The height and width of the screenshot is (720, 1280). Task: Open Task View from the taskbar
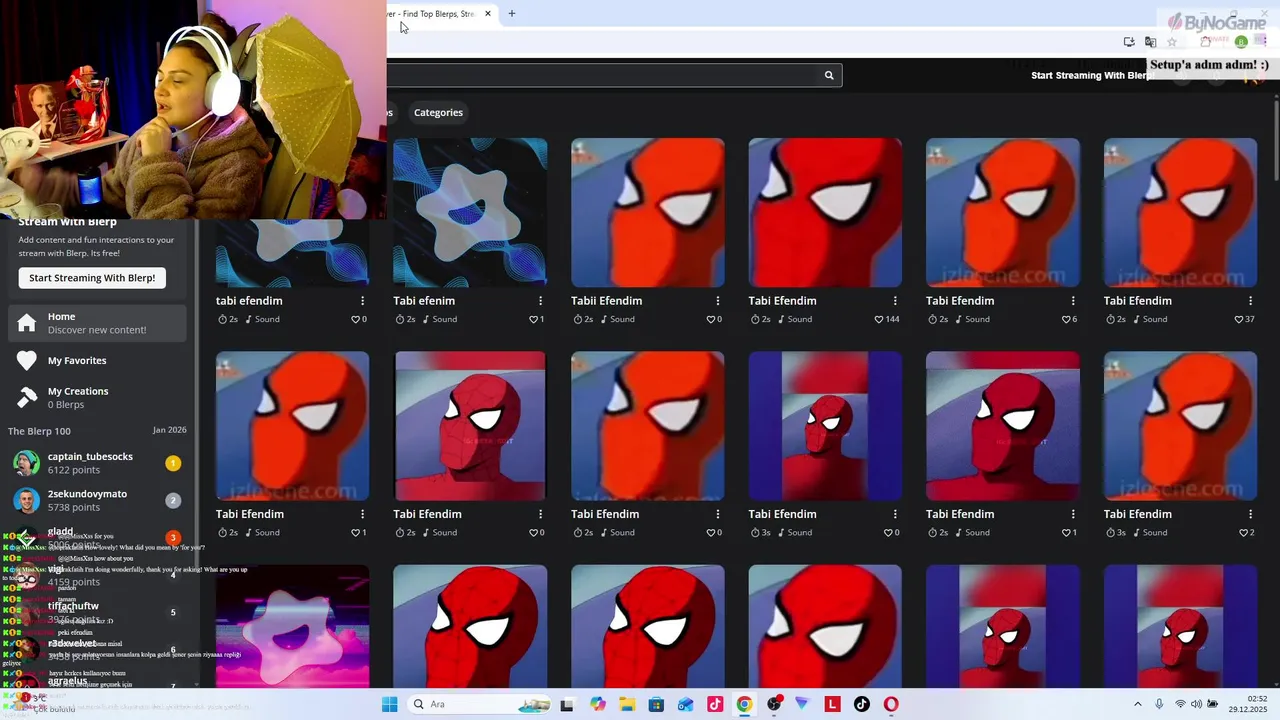point(568,704)
